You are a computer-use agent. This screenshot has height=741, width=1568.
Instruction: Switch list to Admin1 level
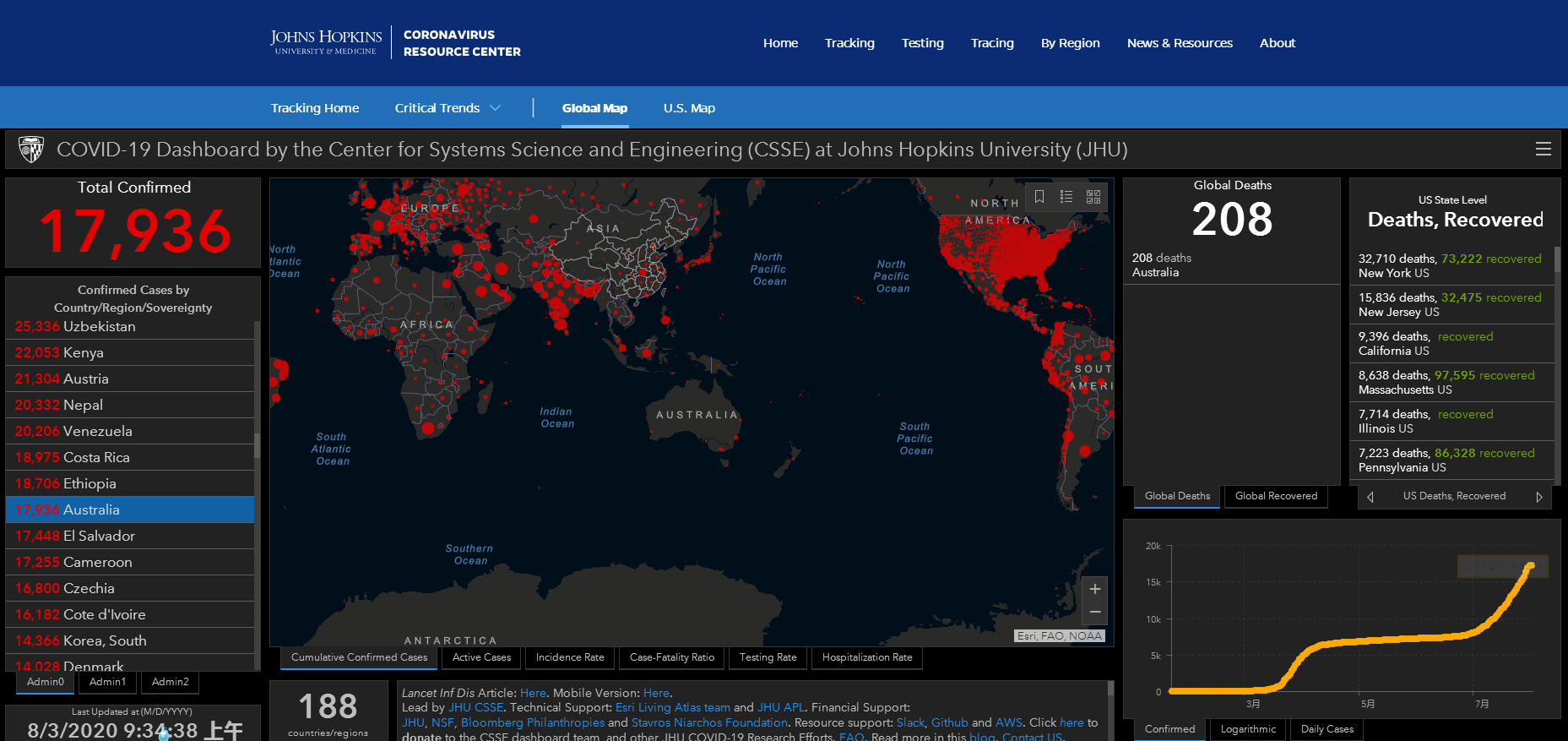click(x=107, y=682)
